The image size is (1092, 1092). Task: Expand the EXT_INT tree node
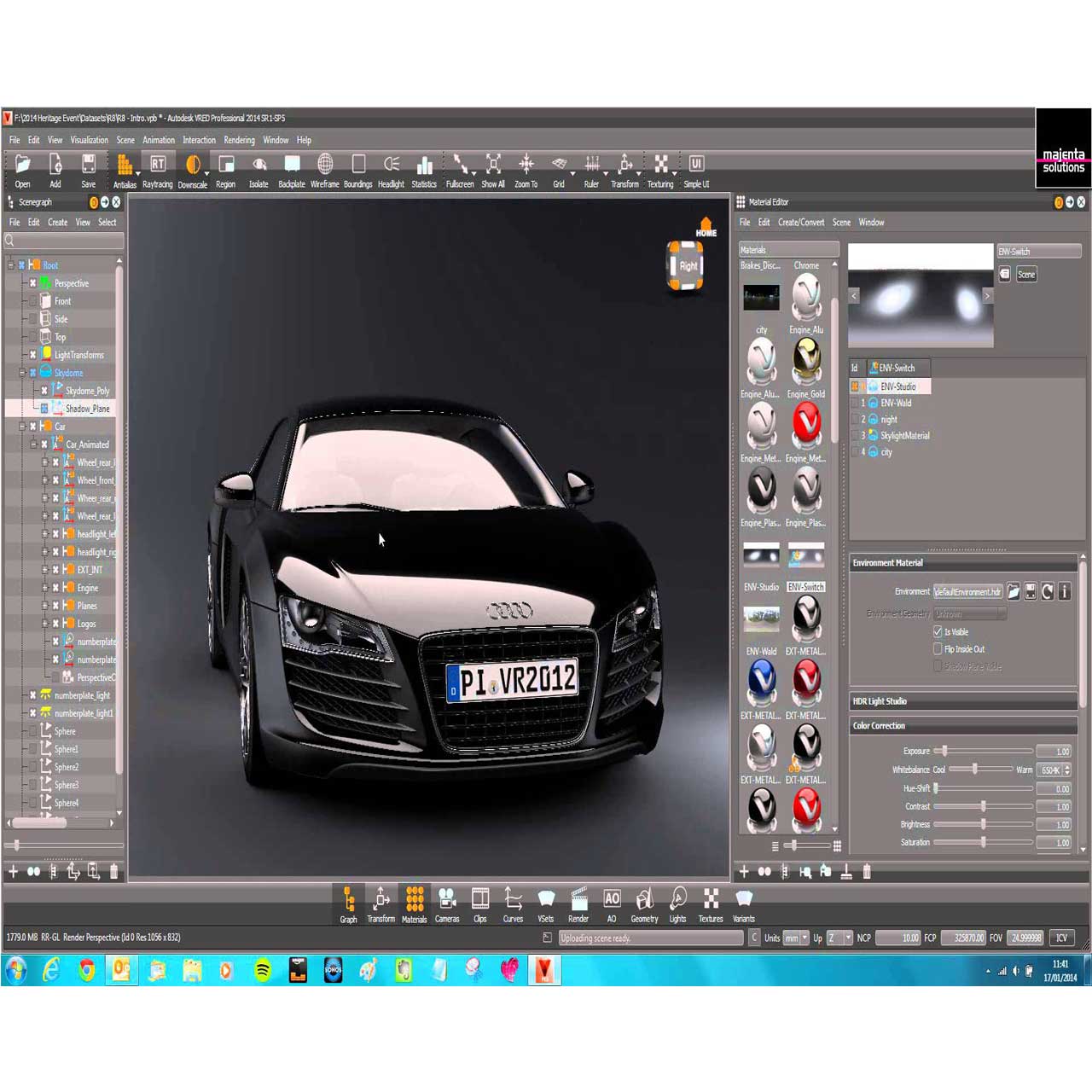point(44,570)
